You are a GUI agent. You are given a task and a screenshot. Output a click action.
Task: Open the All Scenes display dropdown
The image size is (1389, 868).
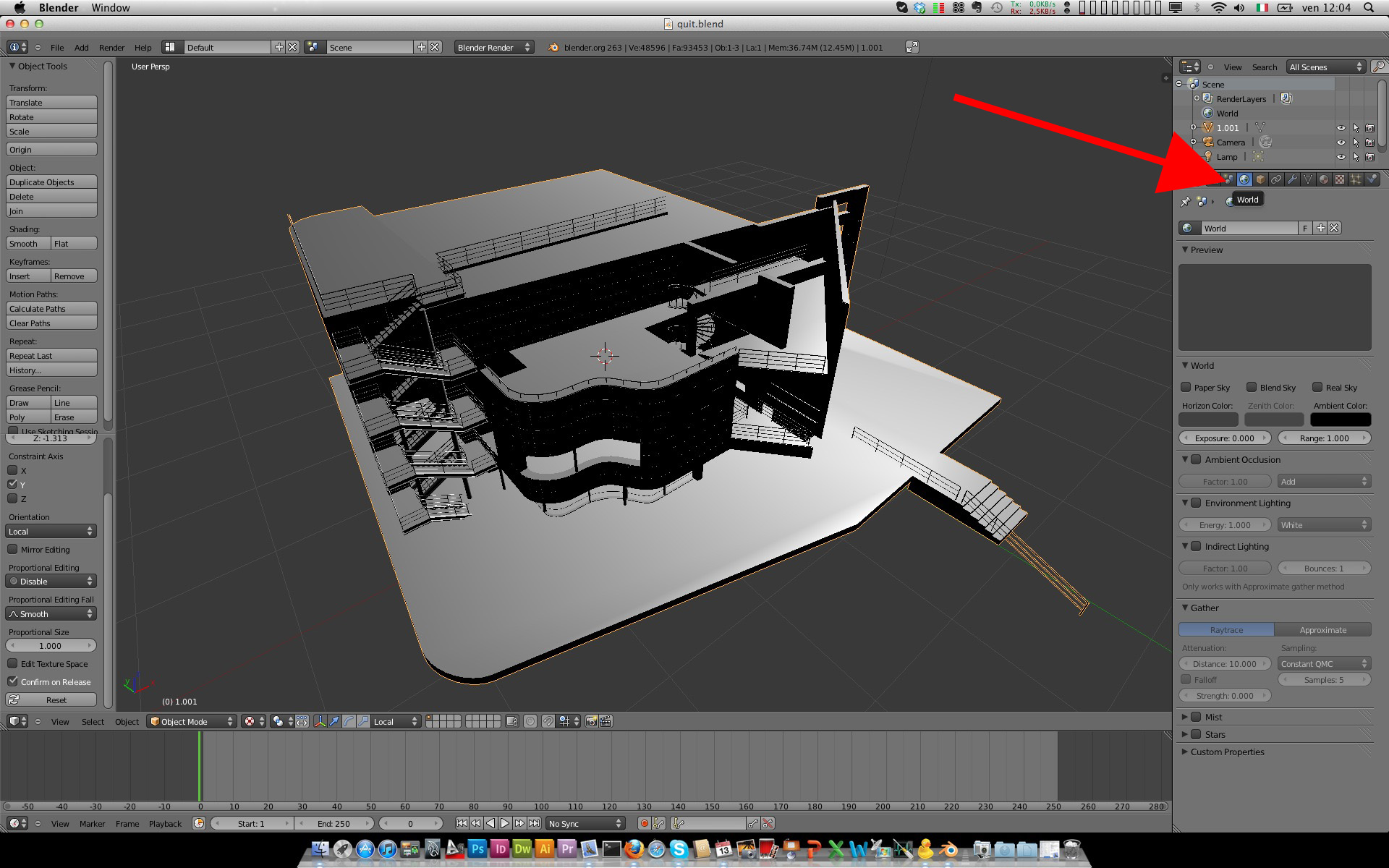(x=1326, y=67)
